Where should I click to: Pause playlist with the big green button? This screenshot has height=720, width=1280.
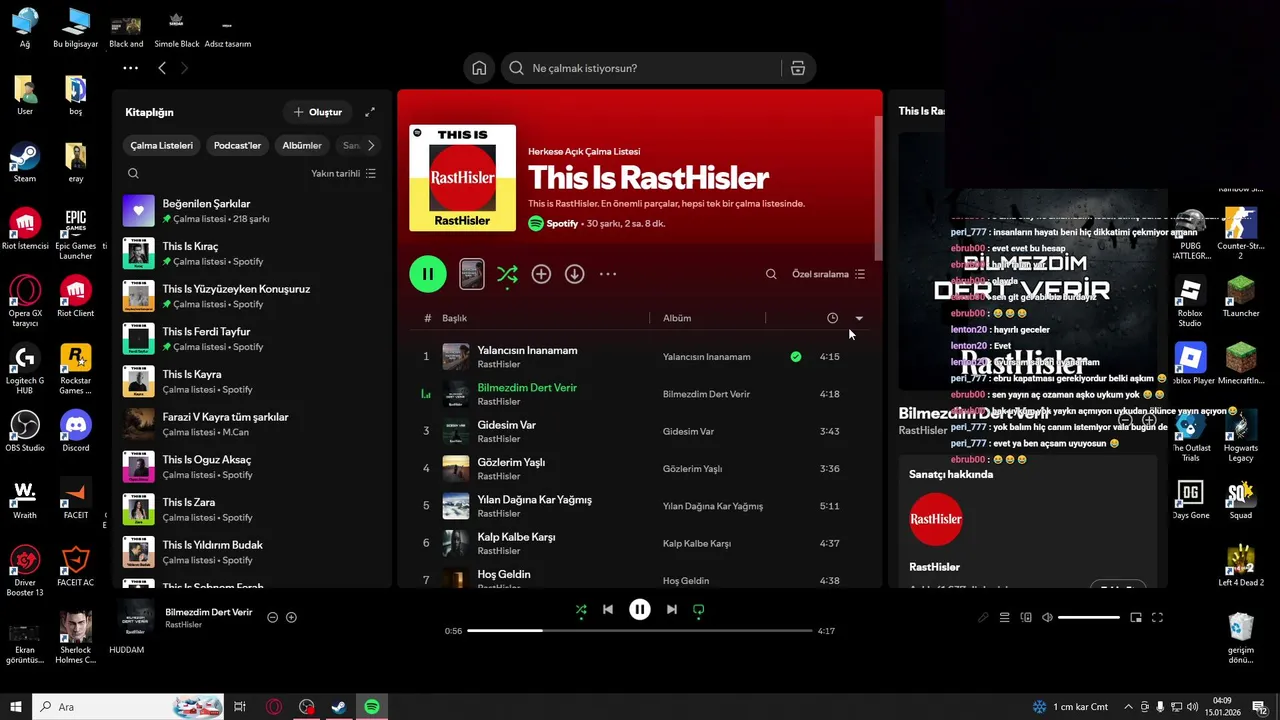428,274
